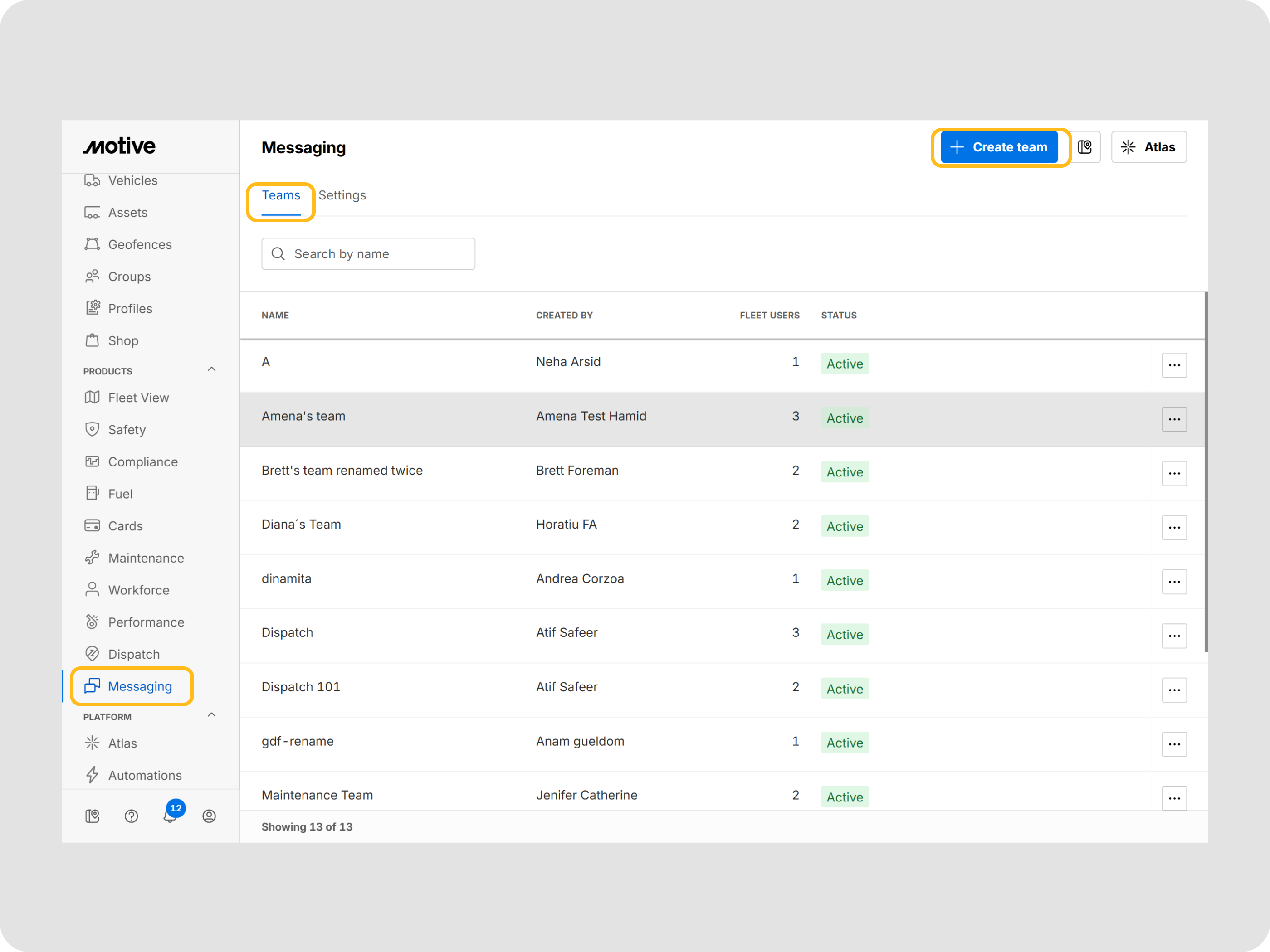The image size is (1270, 952).
Task: Go to the Safety product
Action: 115,430
